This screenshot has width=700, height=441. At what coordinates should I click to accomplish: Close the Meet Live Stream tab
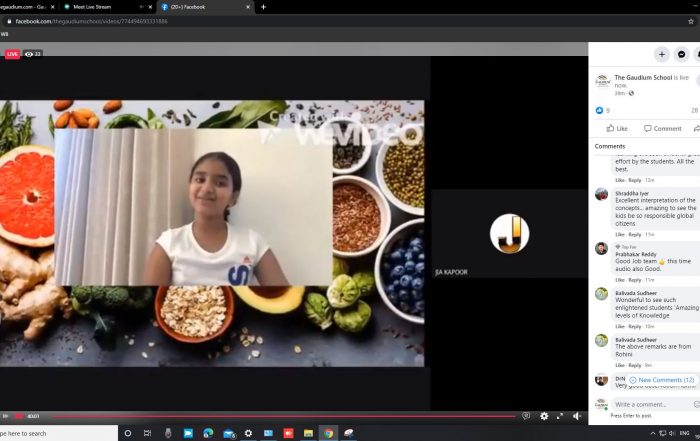tap(150, 7)
